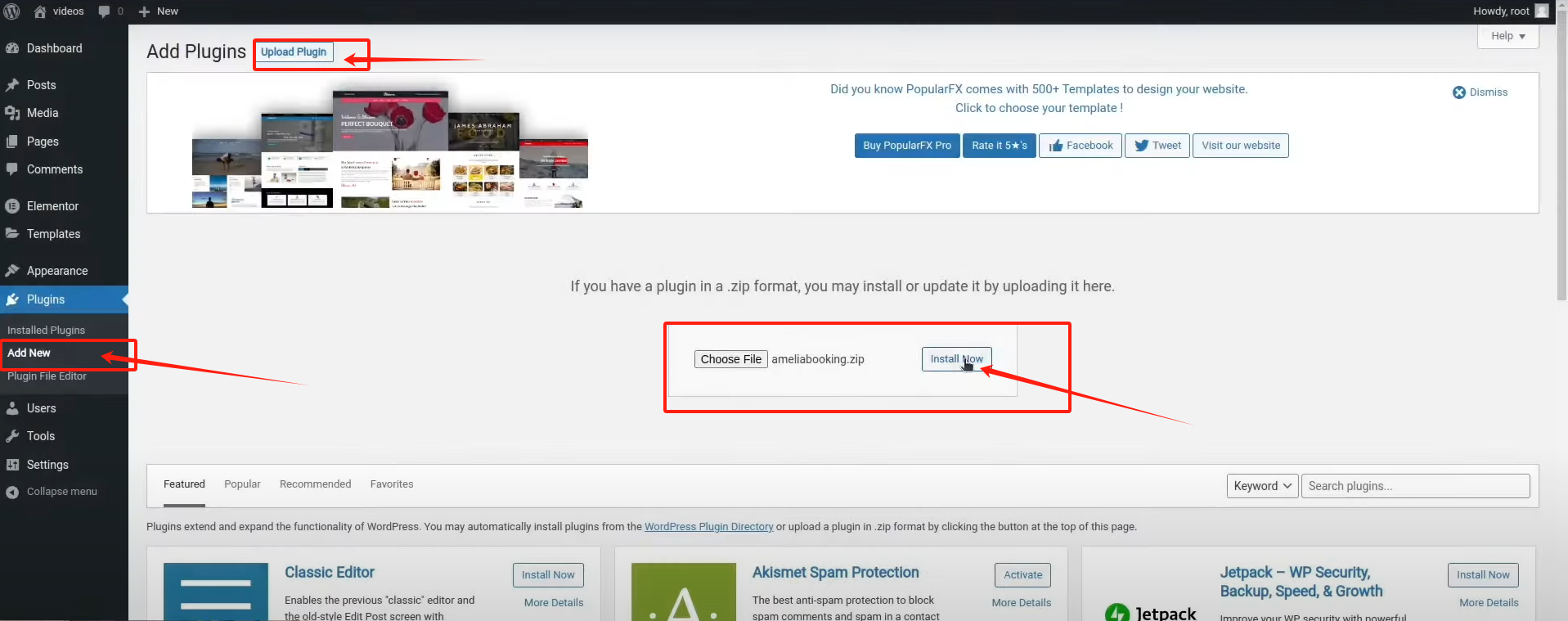Click Visit our website button
This screenshot has height=621, width=1568.
tap(1241, 146)
